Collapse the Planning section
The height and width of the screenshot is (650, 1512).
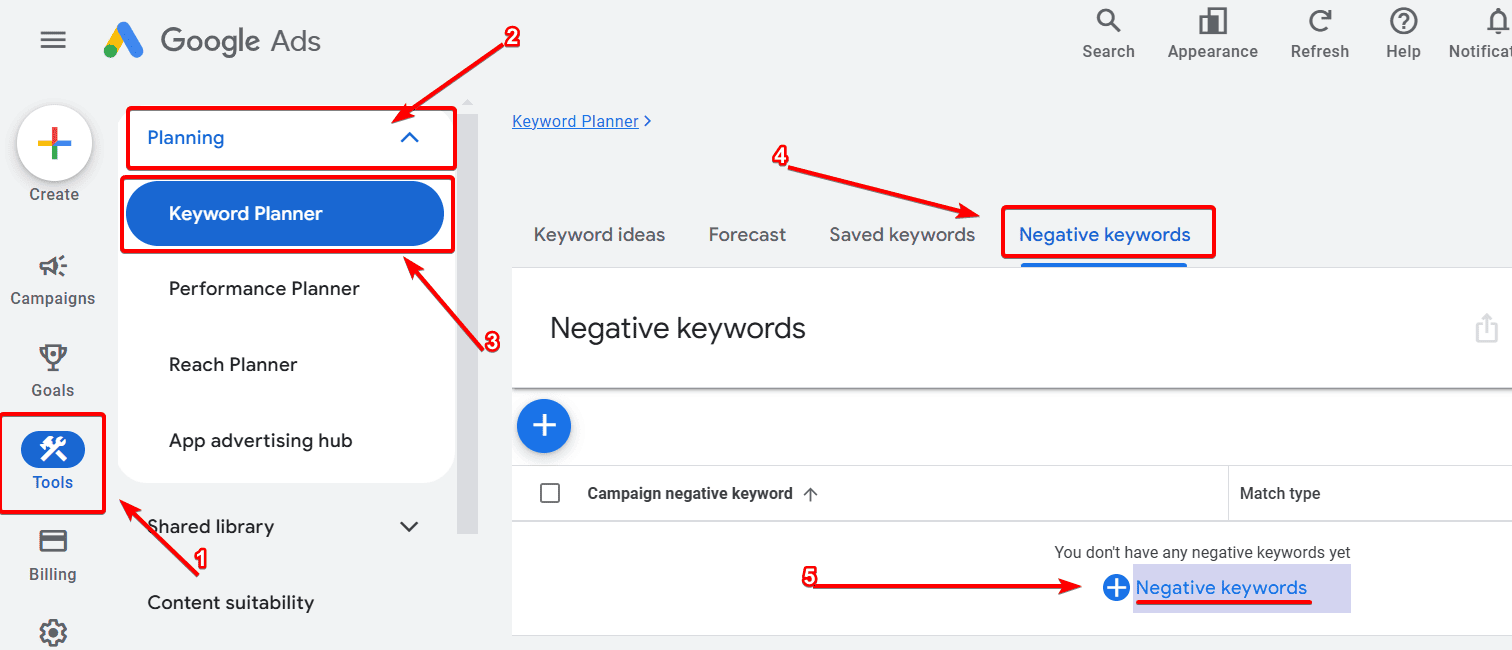coord(409,138)
